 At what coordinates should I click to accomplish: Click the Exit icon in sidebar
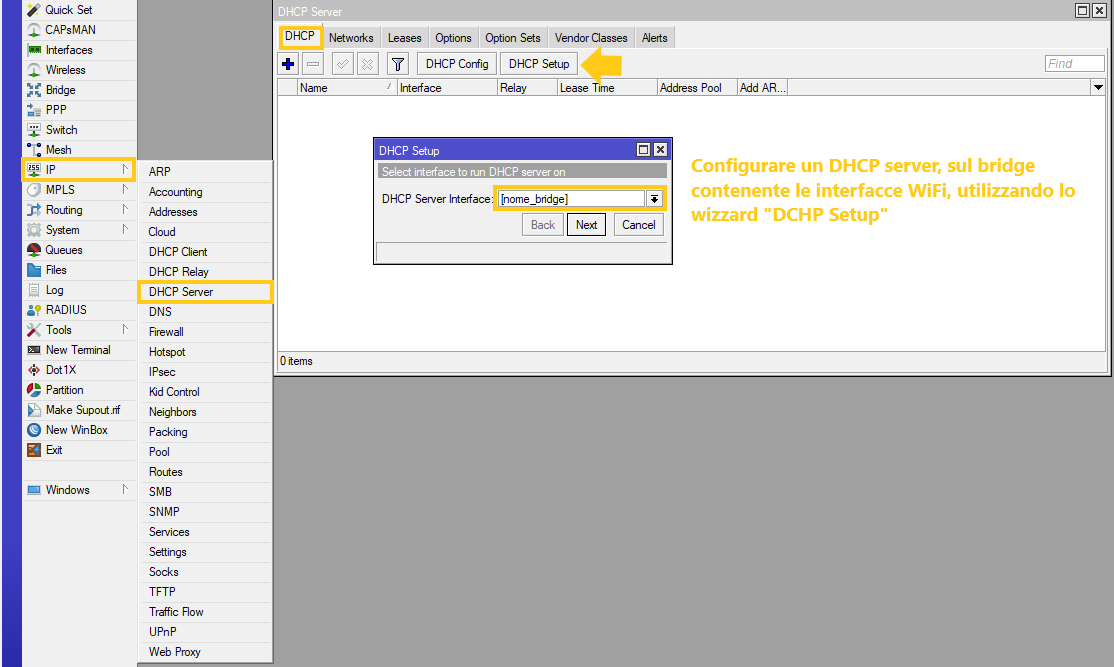click(x=33, y=450)
